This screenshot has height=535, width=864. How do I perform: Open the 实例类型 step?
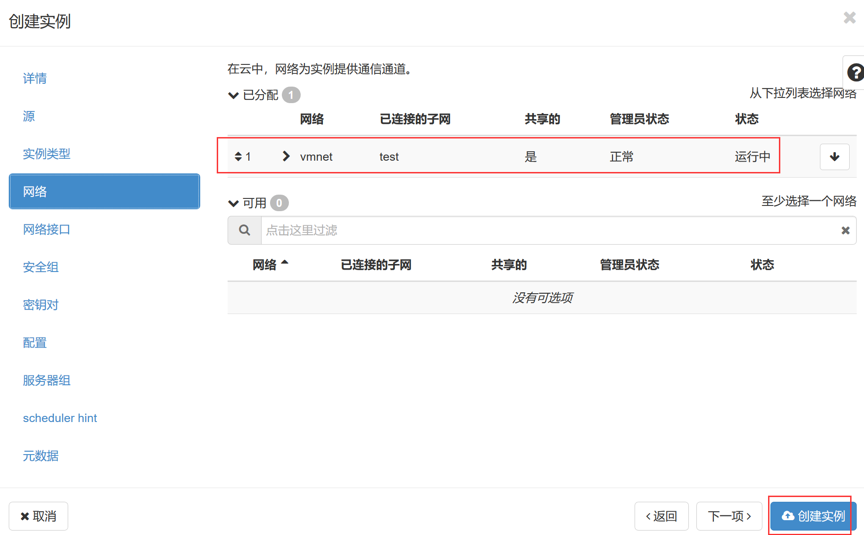pyautogui.click(x=46, y=154)
